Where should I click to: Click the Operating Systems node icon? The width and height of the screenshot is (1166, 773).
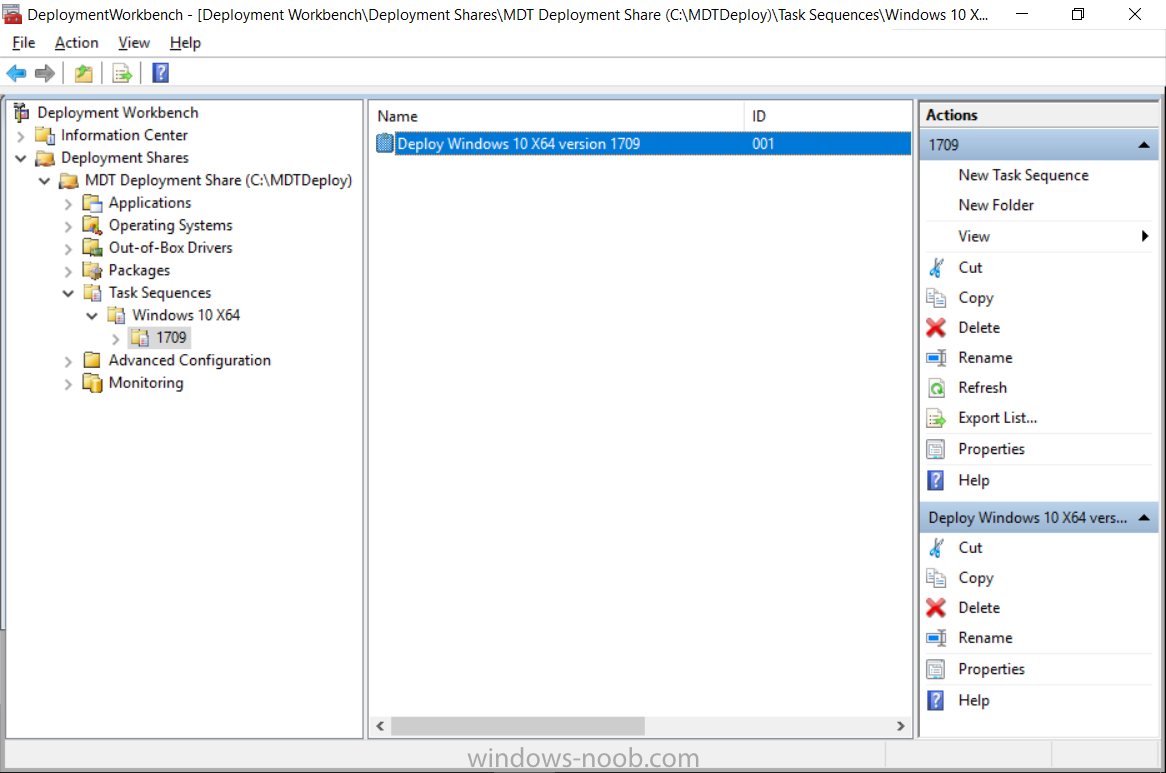click(92, 225)
